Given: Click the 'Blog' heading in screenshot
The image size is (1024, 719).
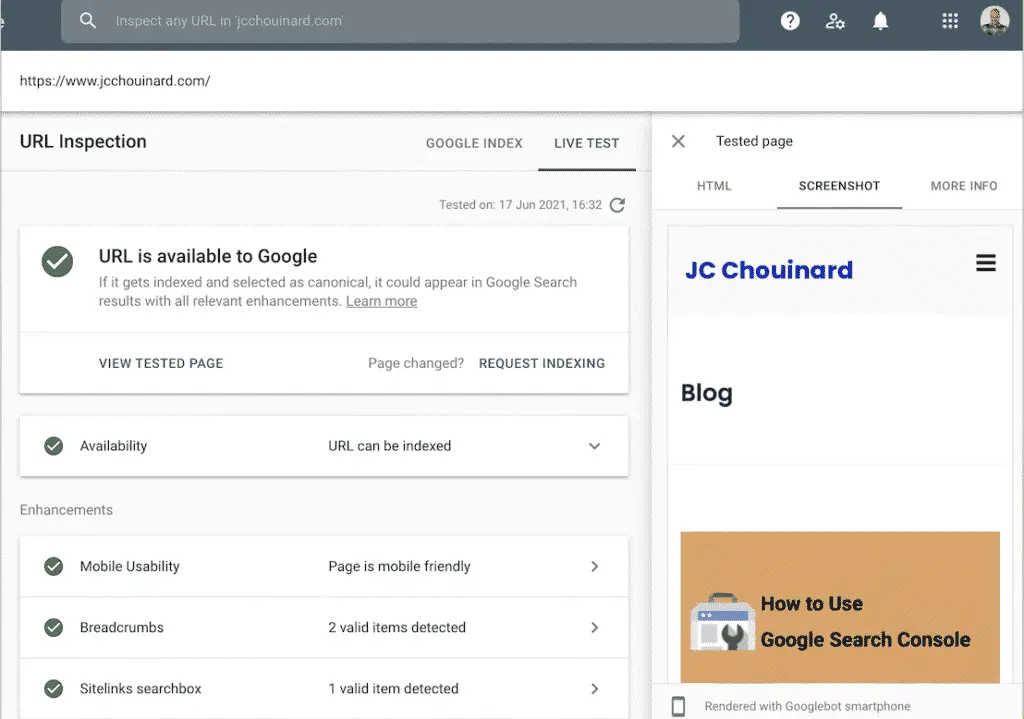Looking at the screenshot, I should [x=707, y=393].
